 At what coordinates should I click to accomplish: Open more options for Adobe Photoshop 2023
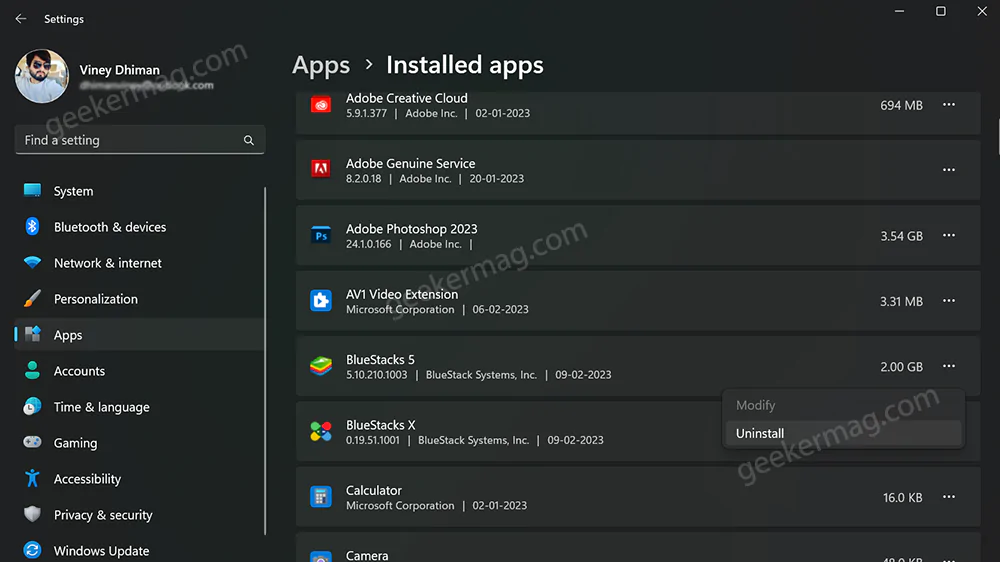click(949, 235)
